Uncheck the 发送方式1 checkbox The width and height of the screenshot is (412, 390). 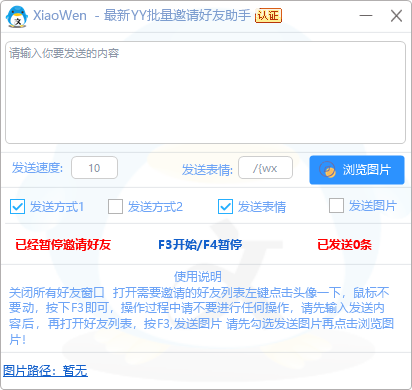click(17, 206)
